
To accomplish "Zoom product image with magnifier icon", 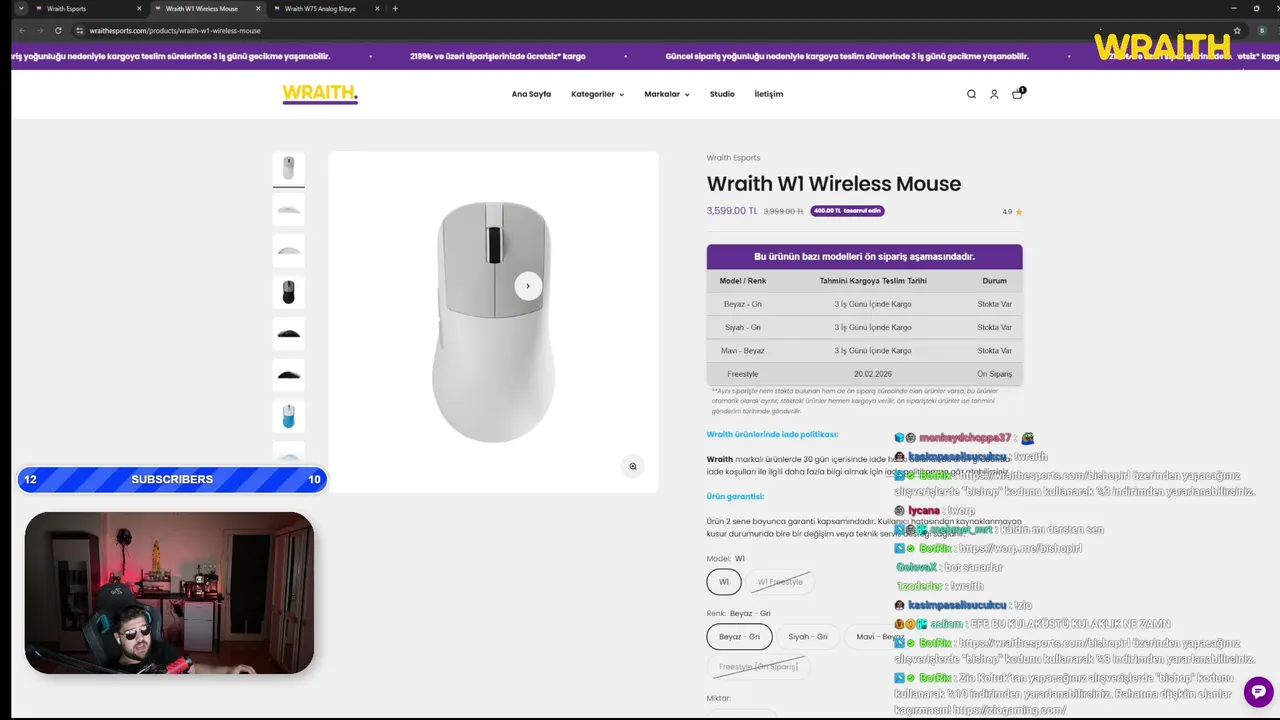I will click(x=632, y=466).
